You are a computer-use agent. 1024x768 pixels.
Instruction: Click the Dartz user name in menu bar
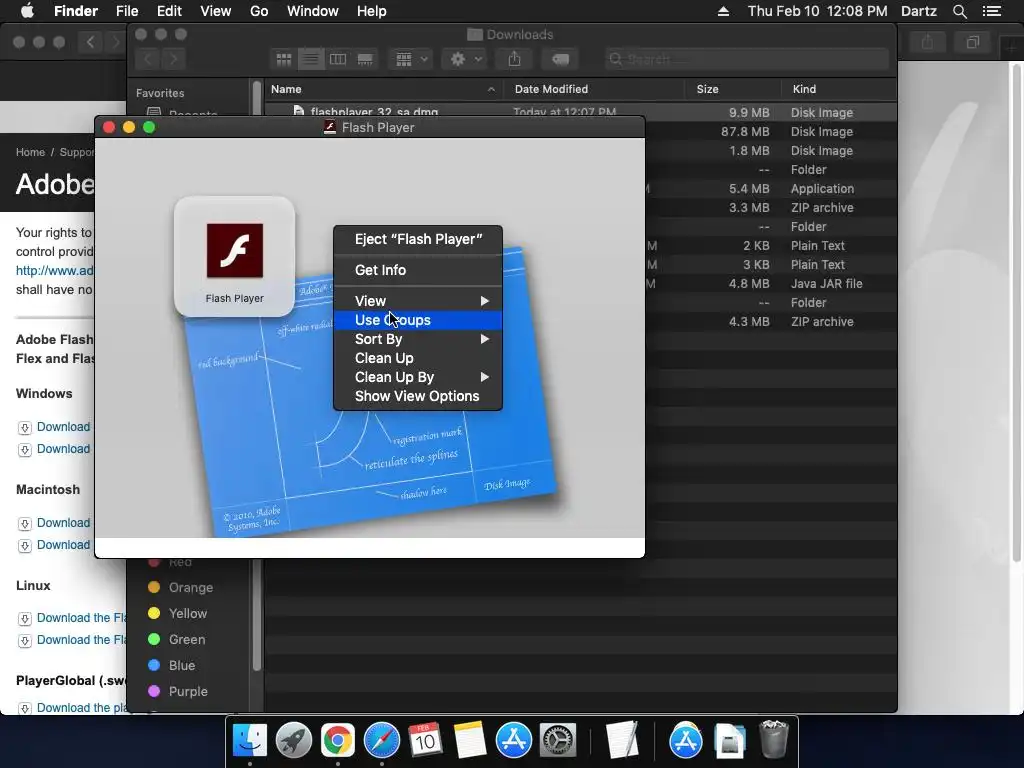pos(919,11)
